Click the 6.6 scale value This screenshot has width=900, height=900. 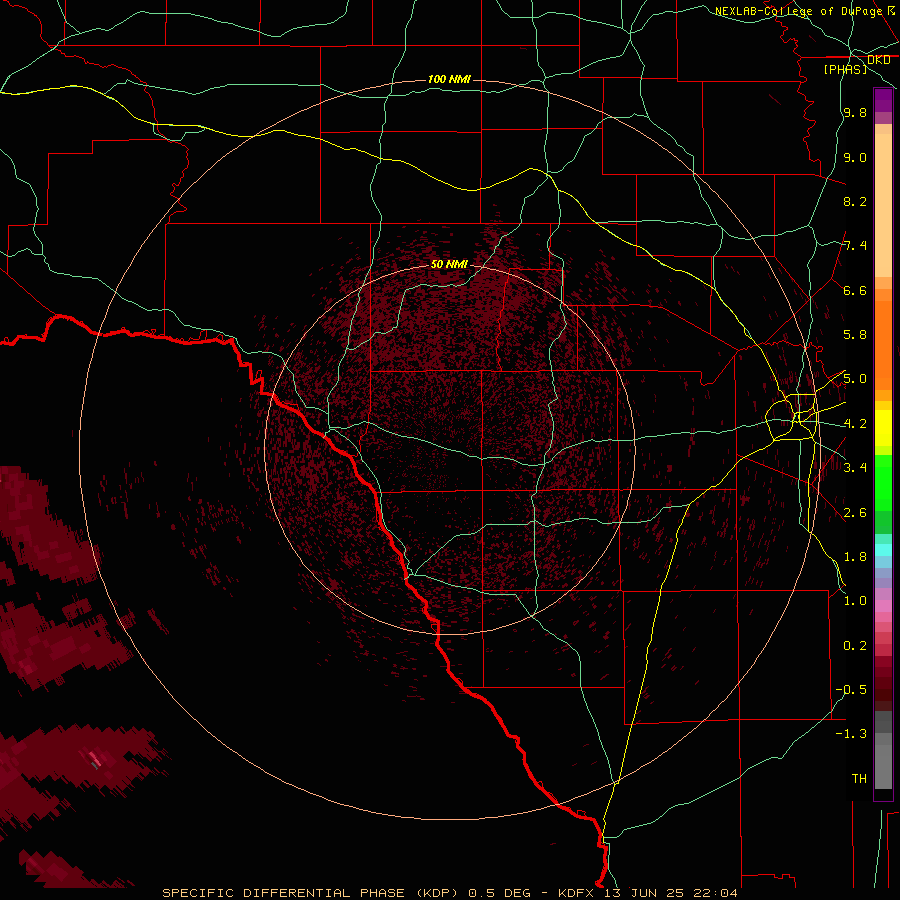click(x=855, y=290)
